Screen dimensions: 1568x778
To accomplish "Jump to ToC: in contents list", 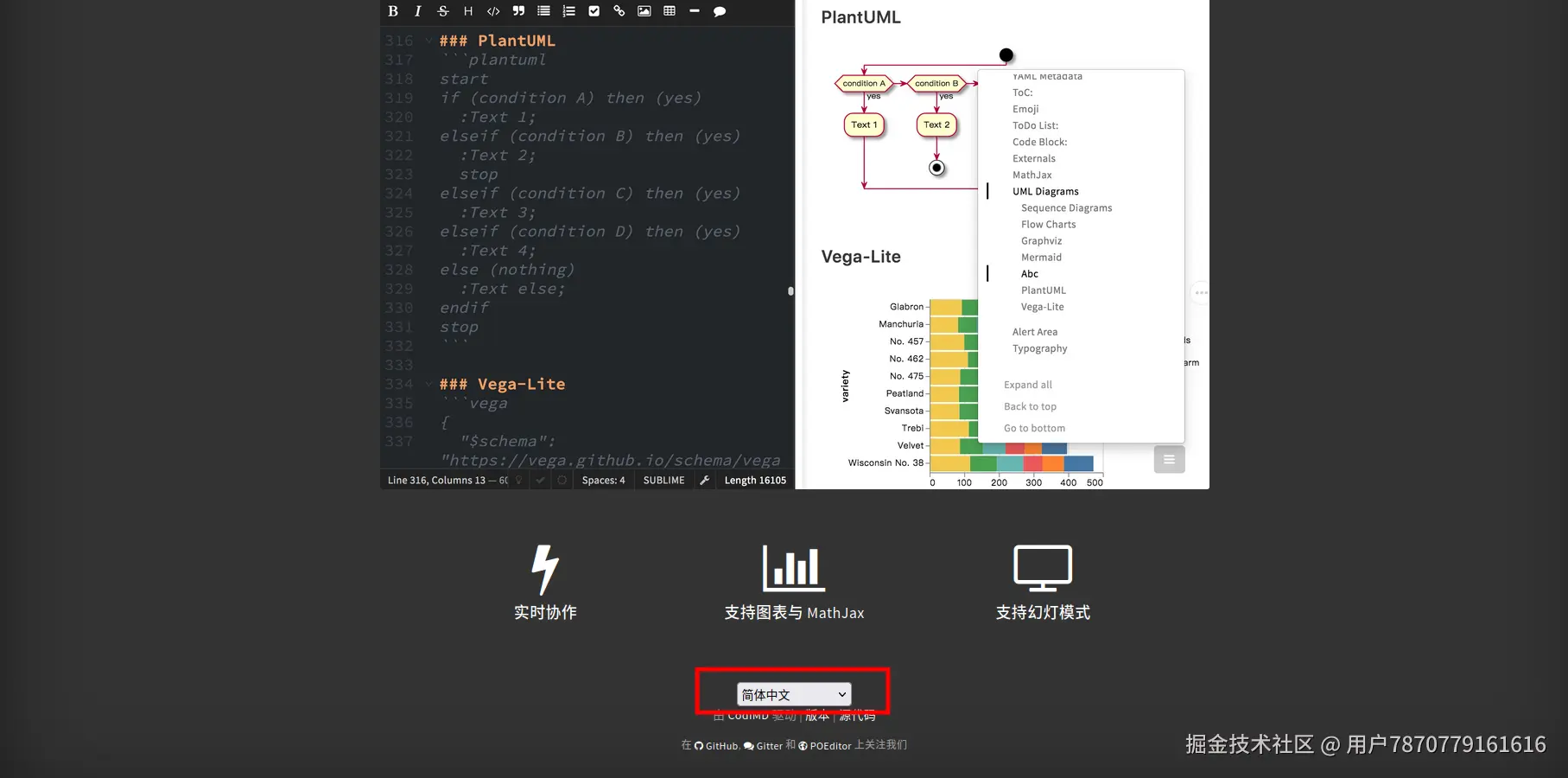I will [1023, 92].
